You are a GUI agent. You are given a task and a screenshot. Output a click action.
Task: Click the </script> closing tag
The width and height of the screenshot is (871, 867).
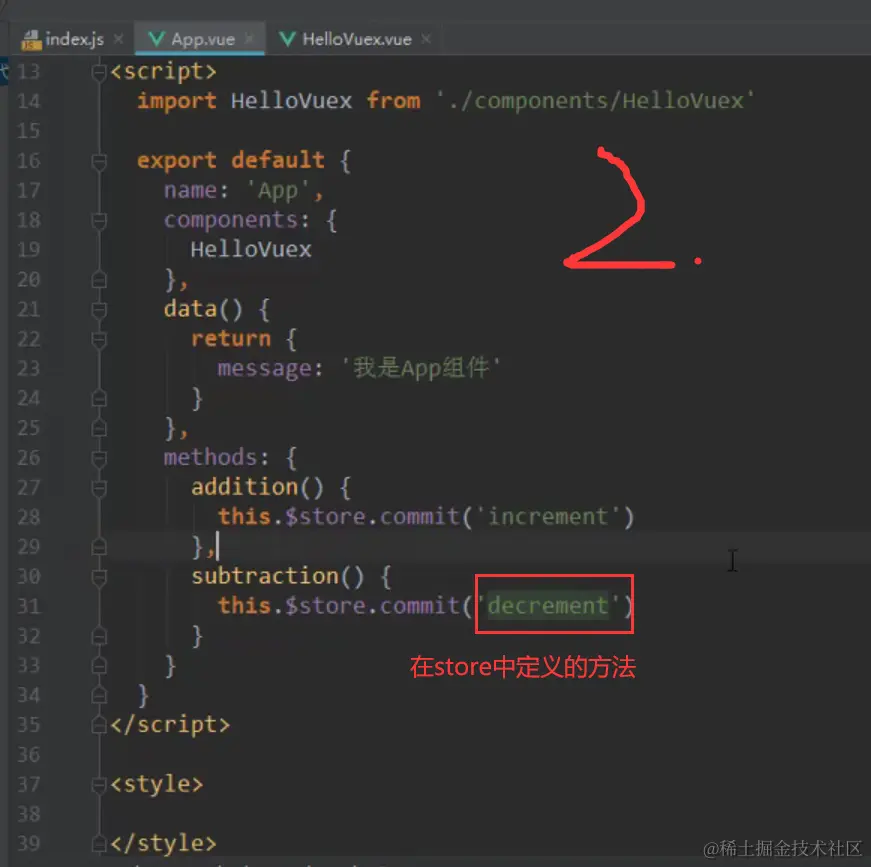point(170,725)
